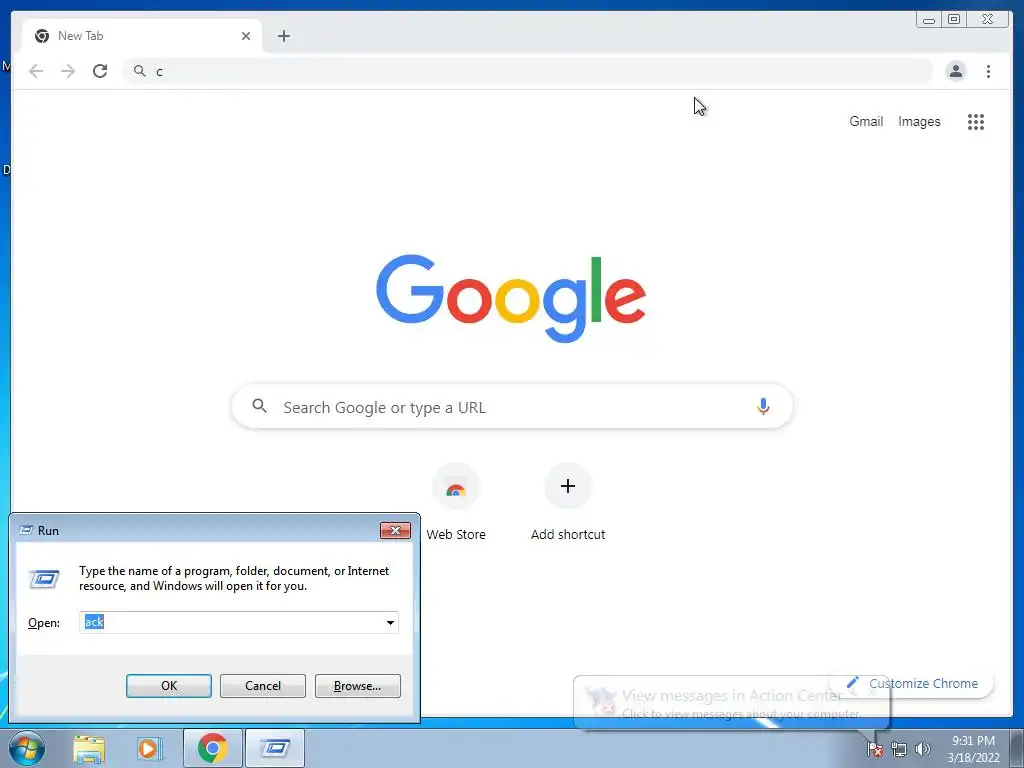Click the Run icon in the dialog title bar
This screenshot has width=1024, height=768.
tap(26, 530)
